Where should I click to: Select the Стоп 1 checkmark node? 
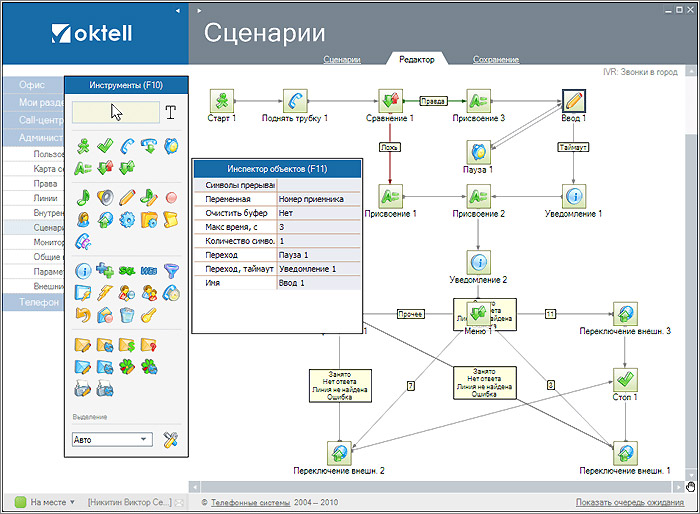pos(625,379)
